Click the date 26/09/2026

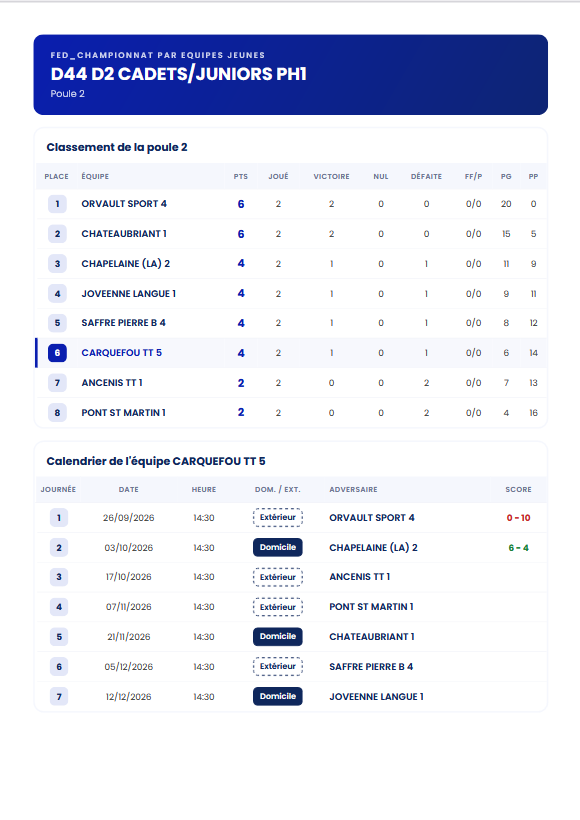[x=129, y=518]
